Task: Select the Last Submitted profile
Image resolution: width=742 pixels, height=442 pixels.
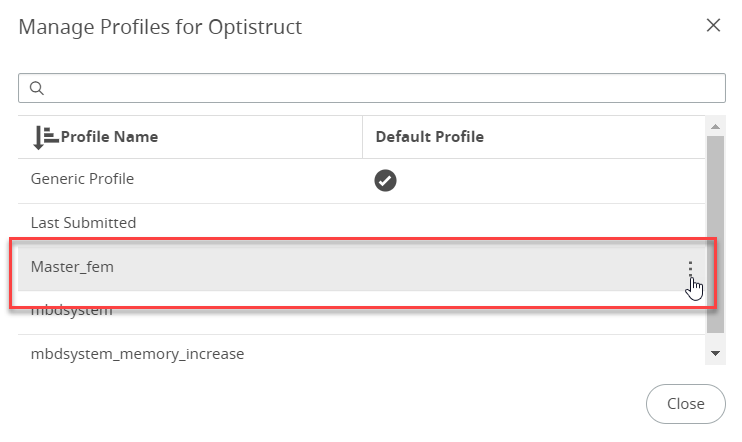Action: click(x=84, y=223)
